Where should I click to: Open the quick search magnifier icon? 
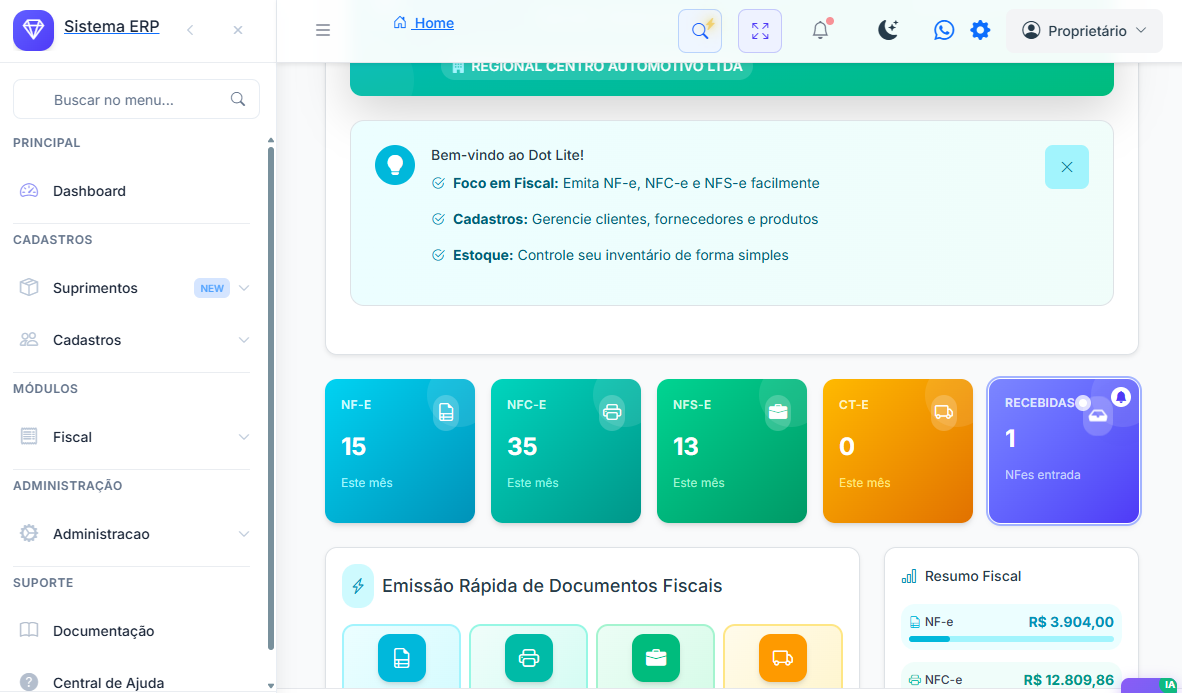[x=700, y=30]
